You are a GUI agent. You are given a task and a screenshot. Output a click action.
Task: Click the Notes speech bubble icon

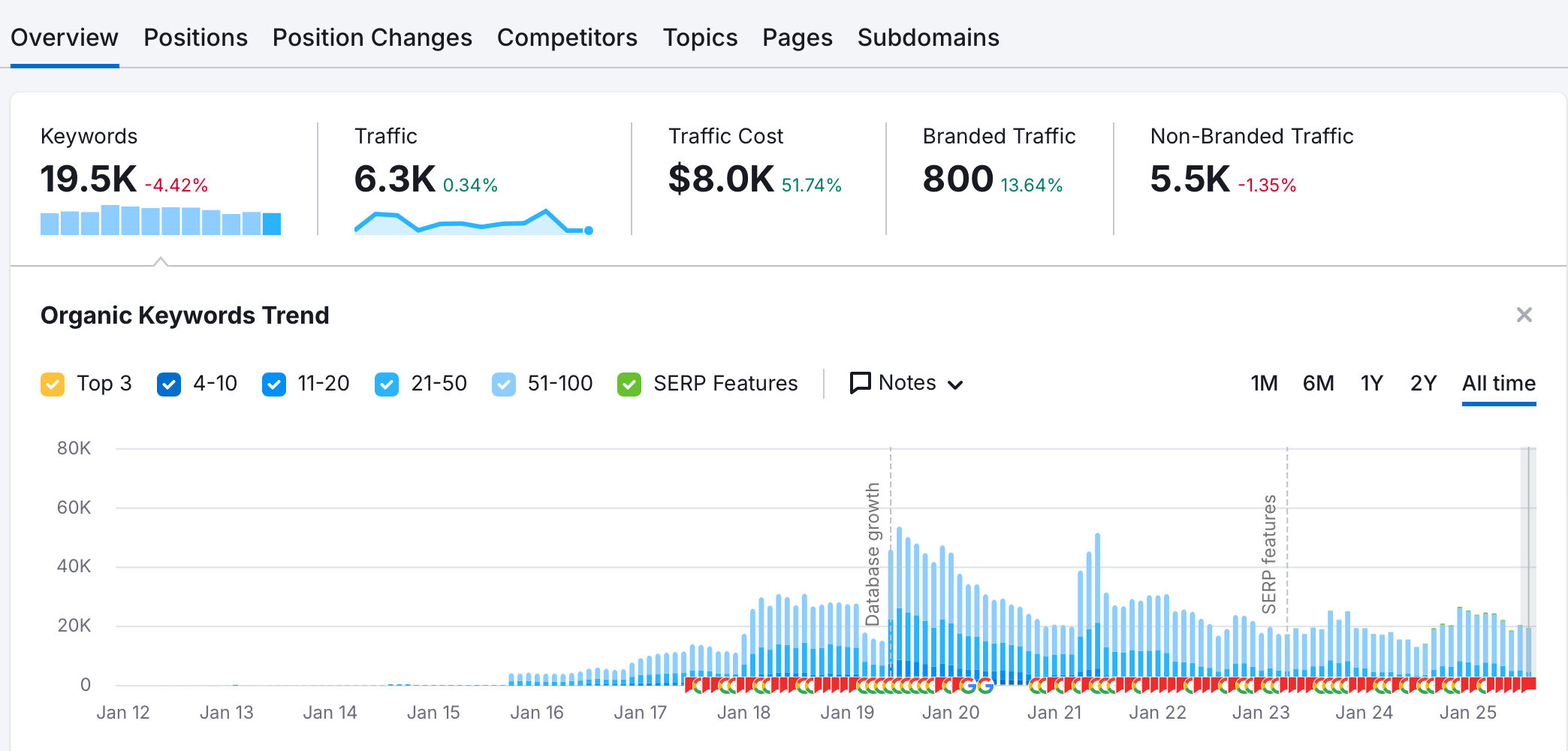coord(860,383)
